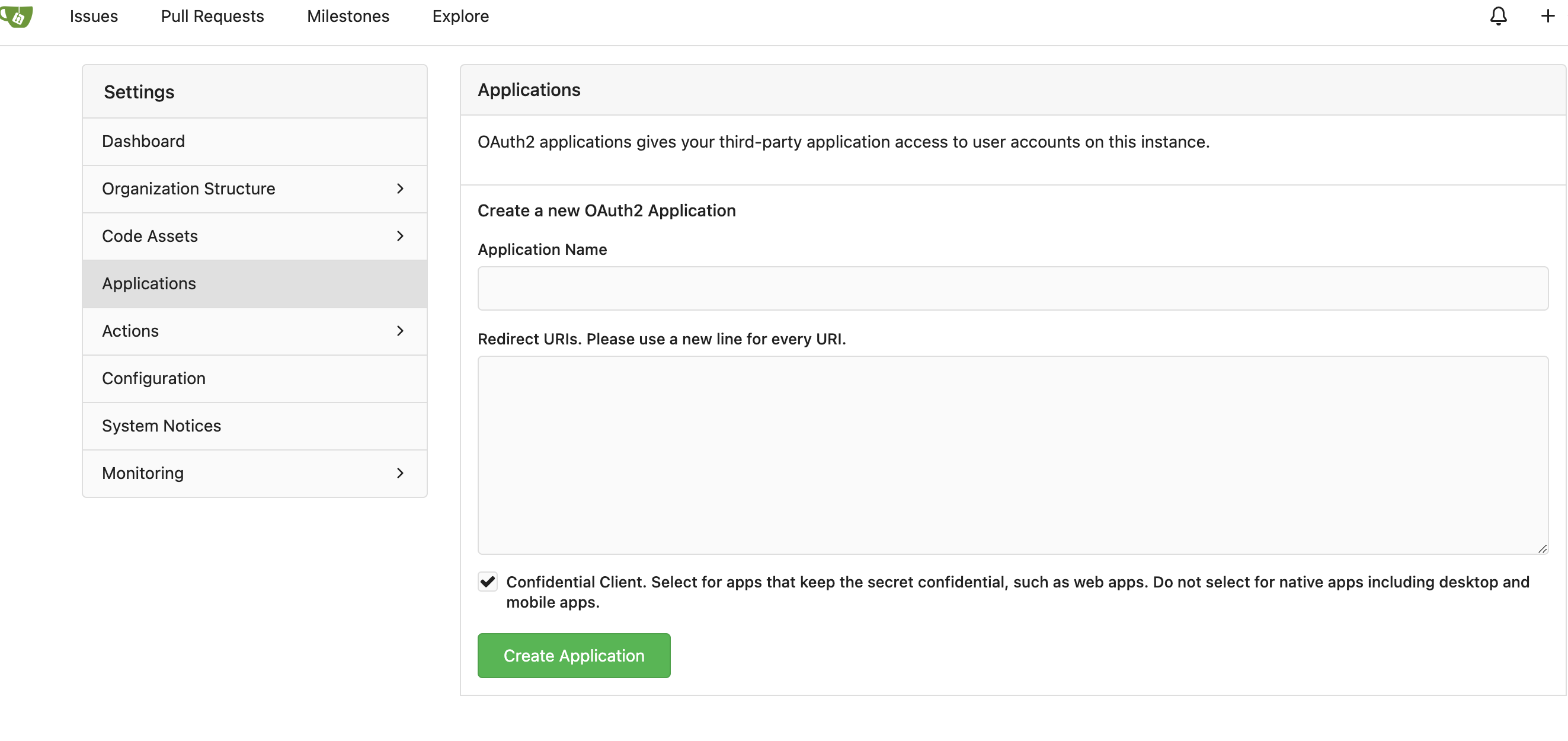Click the OAuth2 applications description text
The image size is (1568, 741).
[x=844, y=142]
